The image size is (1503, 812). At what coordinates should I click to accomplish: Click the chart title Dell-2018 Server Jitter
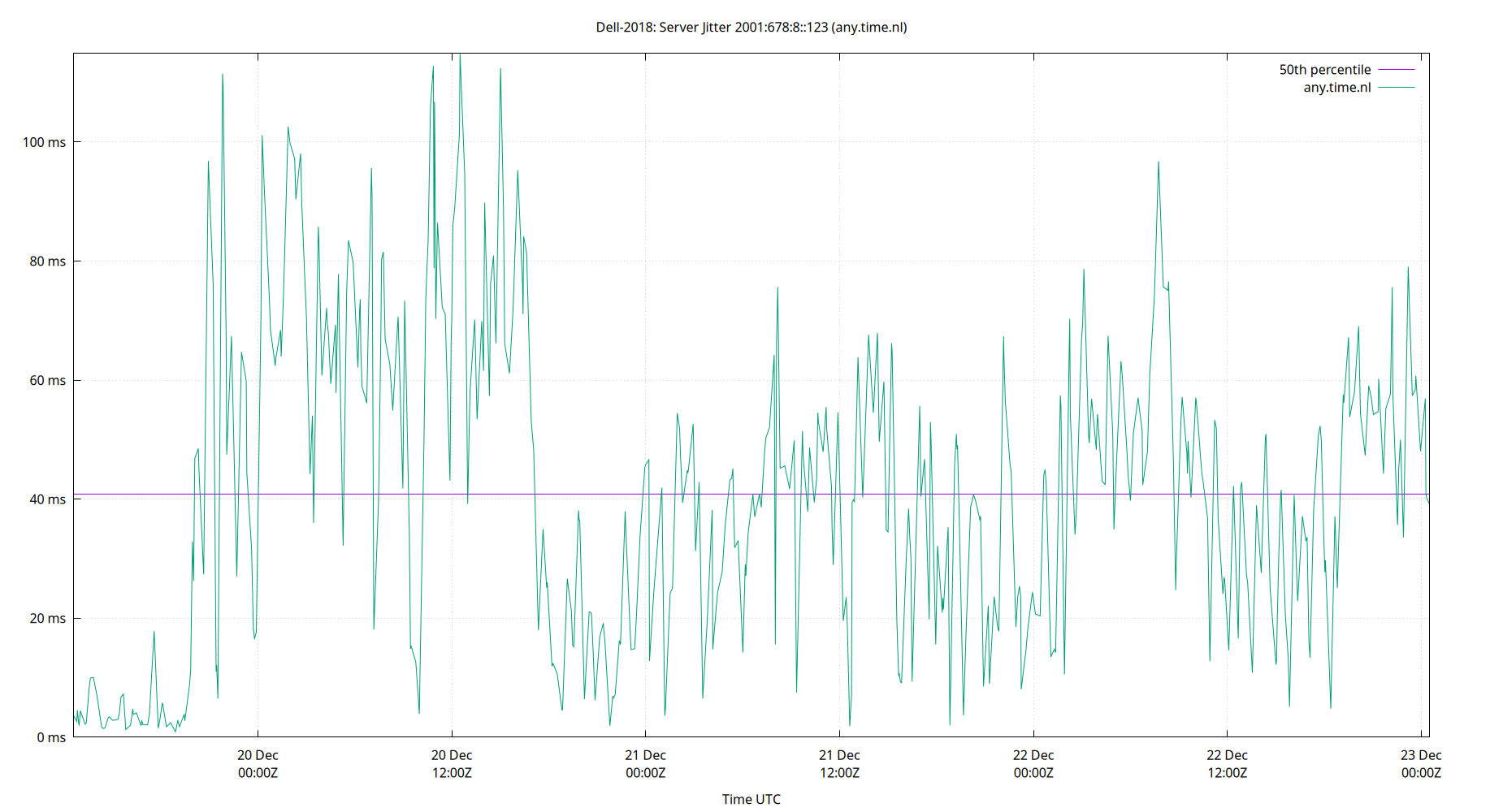pyautogui.click(x=751, y=27)
